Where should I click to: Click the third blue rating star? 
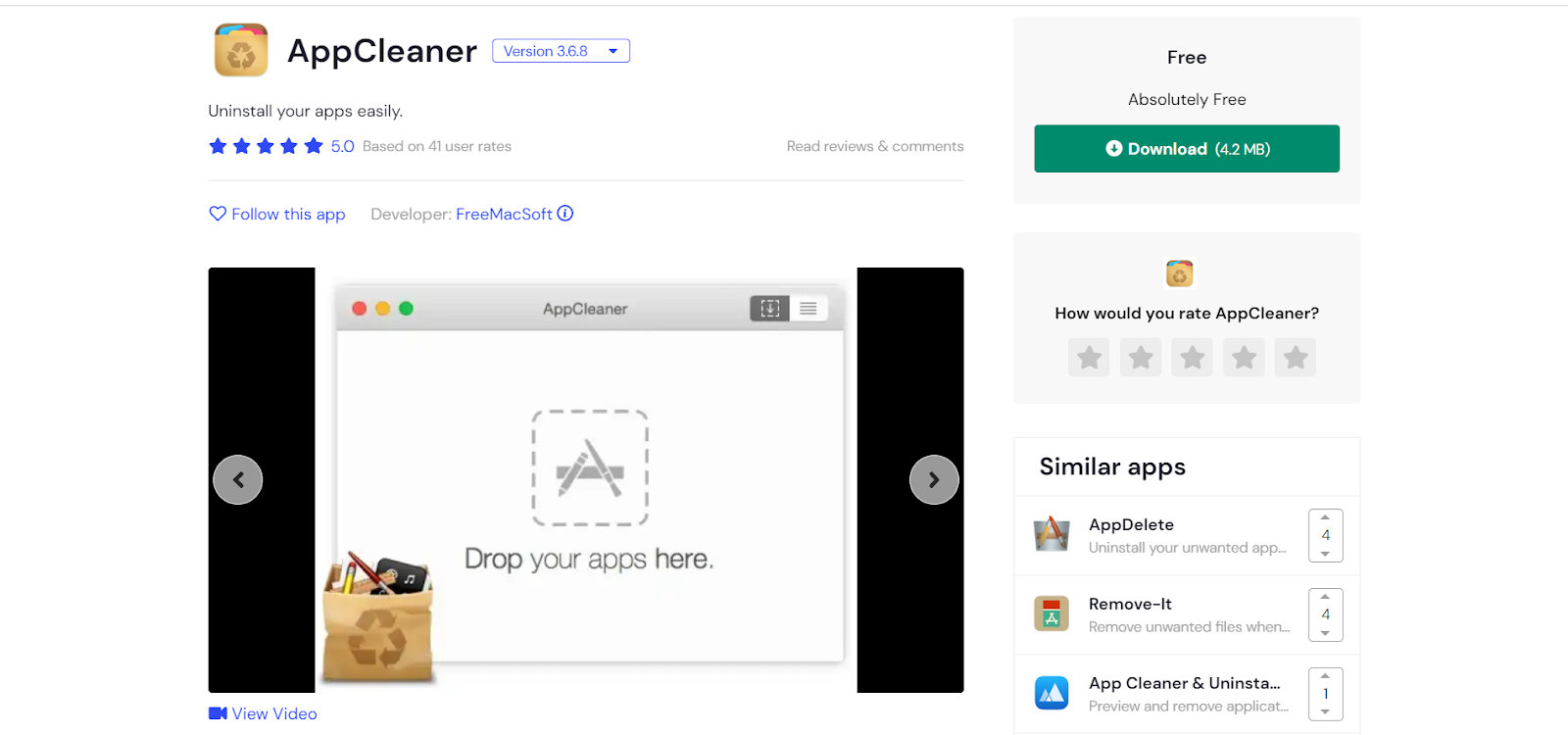point(266,146)
